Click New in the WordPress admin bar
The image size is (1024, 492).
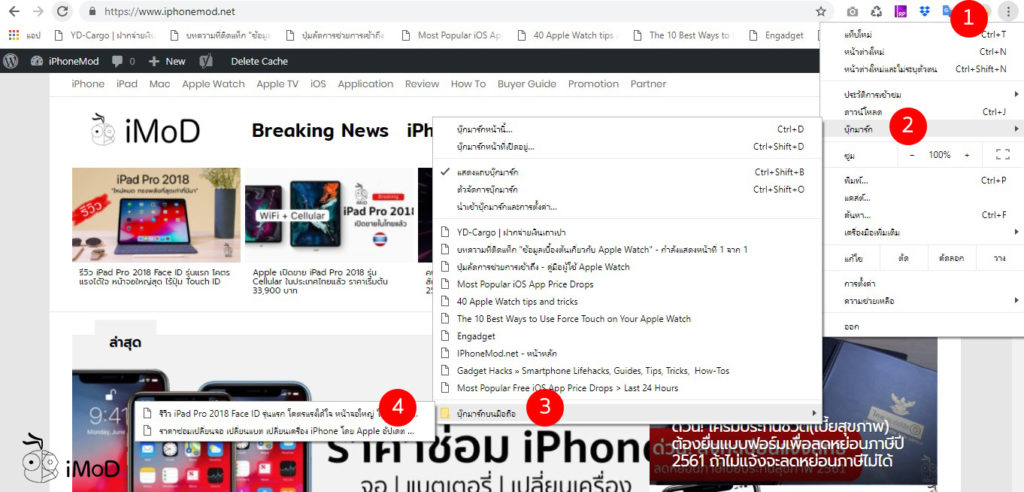pos(167,61)
